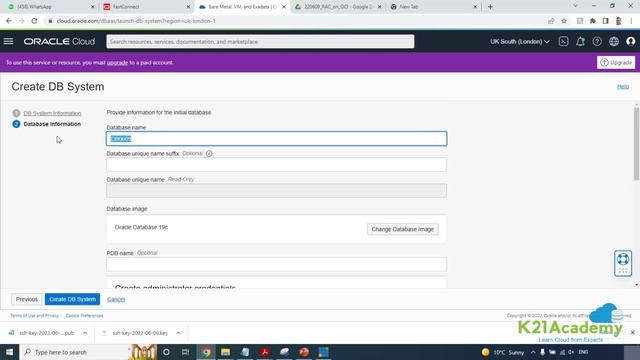
Task: Open File Explorer from the taskbar
Action: (225, 352)
